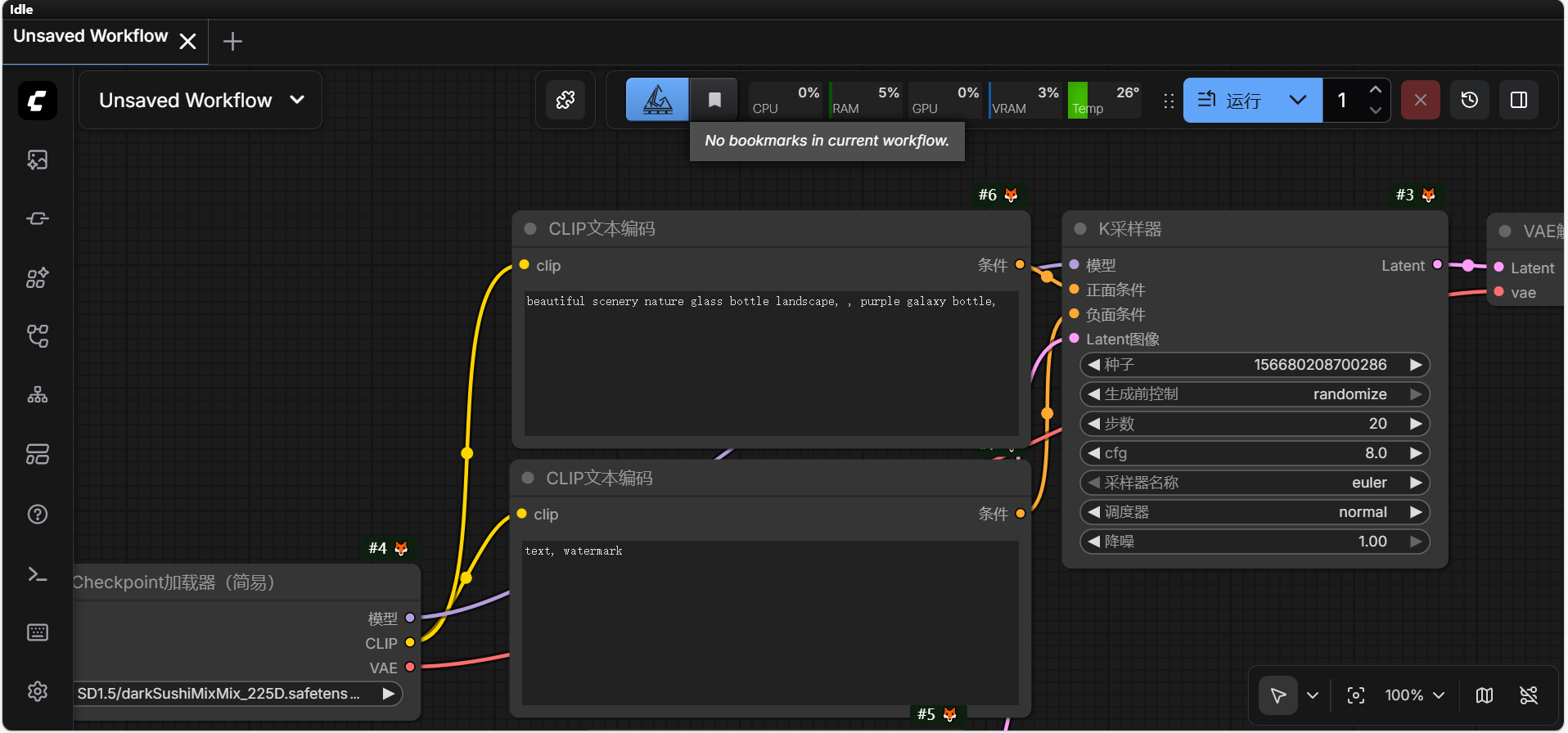1568x733 pixels.
Task: Toggle link visibility icon at bottom right
Action: click(x=1529, y=695)
